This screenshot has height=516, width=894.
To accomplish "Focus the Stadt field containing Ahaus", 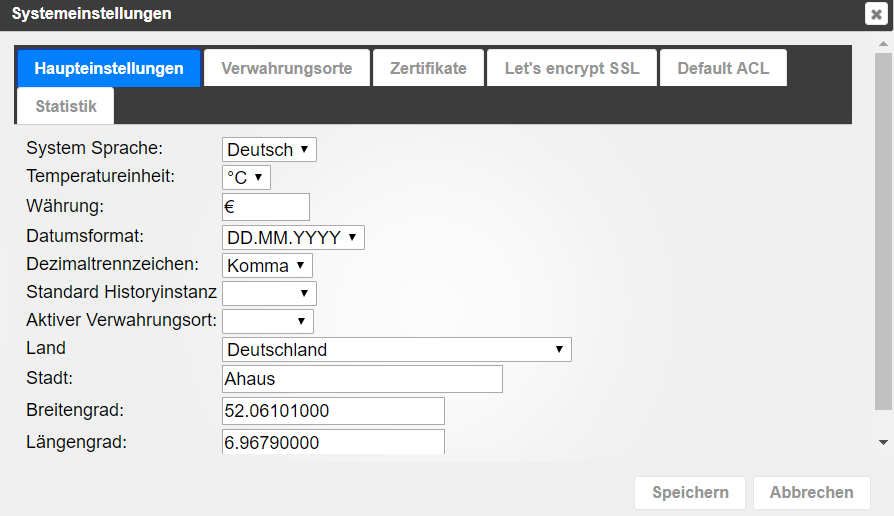I will tap(362, 379).
